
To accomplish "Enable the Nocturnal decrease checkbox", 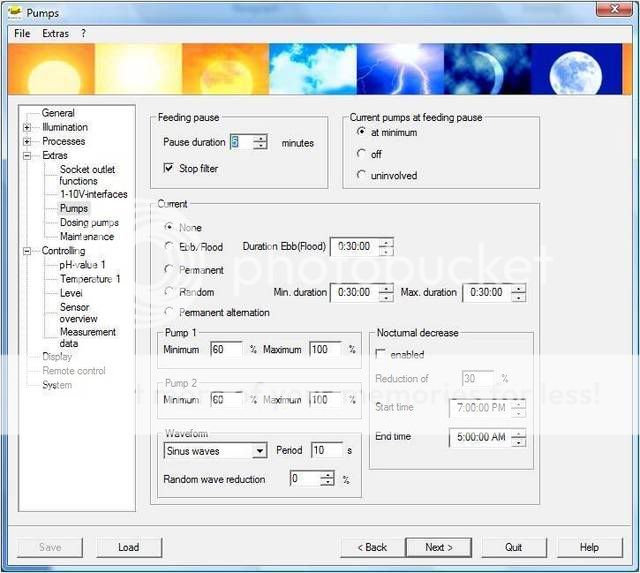I will [380, 354].
